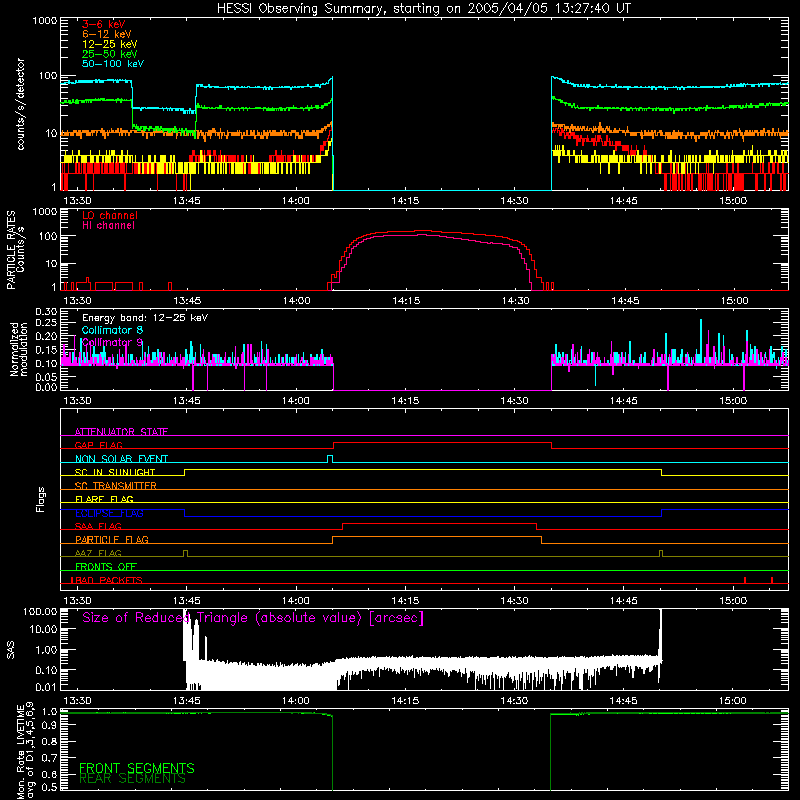Click the 0.30 value on the modulation axis
The height and width of the screenshot is (800, 800).
(x=46, y=311)
